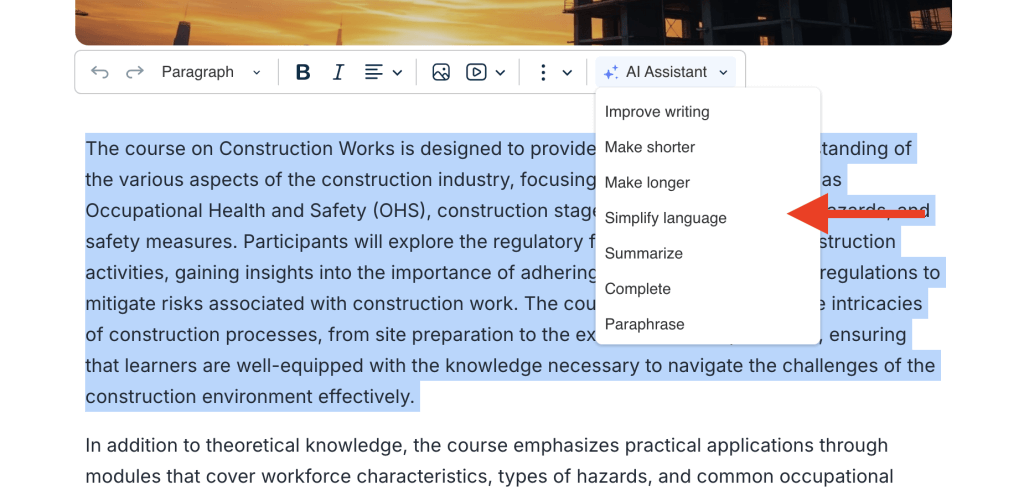Collapse the AI Assistant dropdown chevron

(x=724, y=72)
